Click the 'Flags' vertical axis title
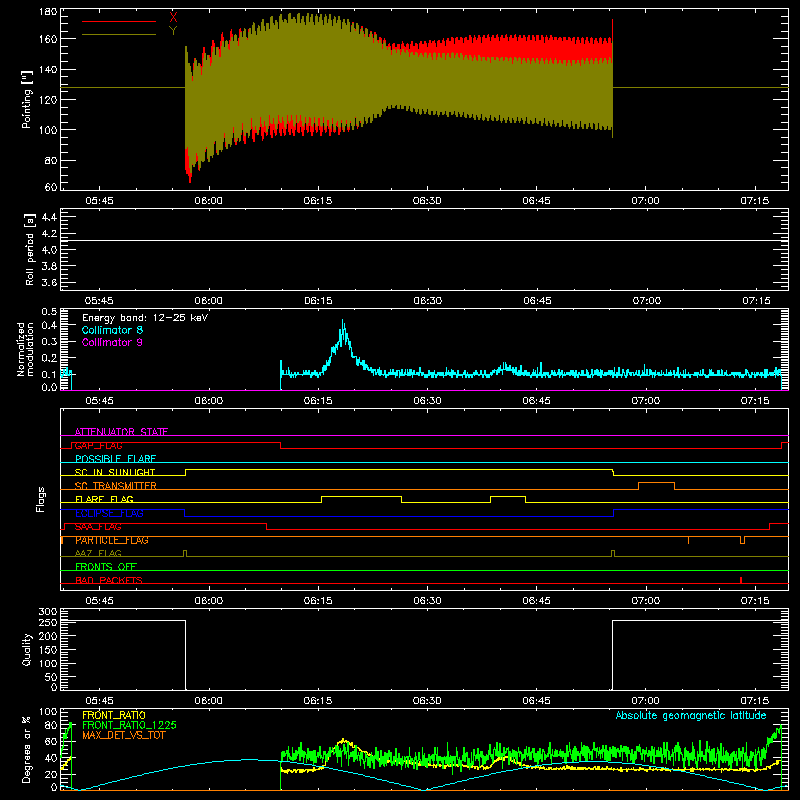This screenshot has height=800, width=800. (40, 500)
